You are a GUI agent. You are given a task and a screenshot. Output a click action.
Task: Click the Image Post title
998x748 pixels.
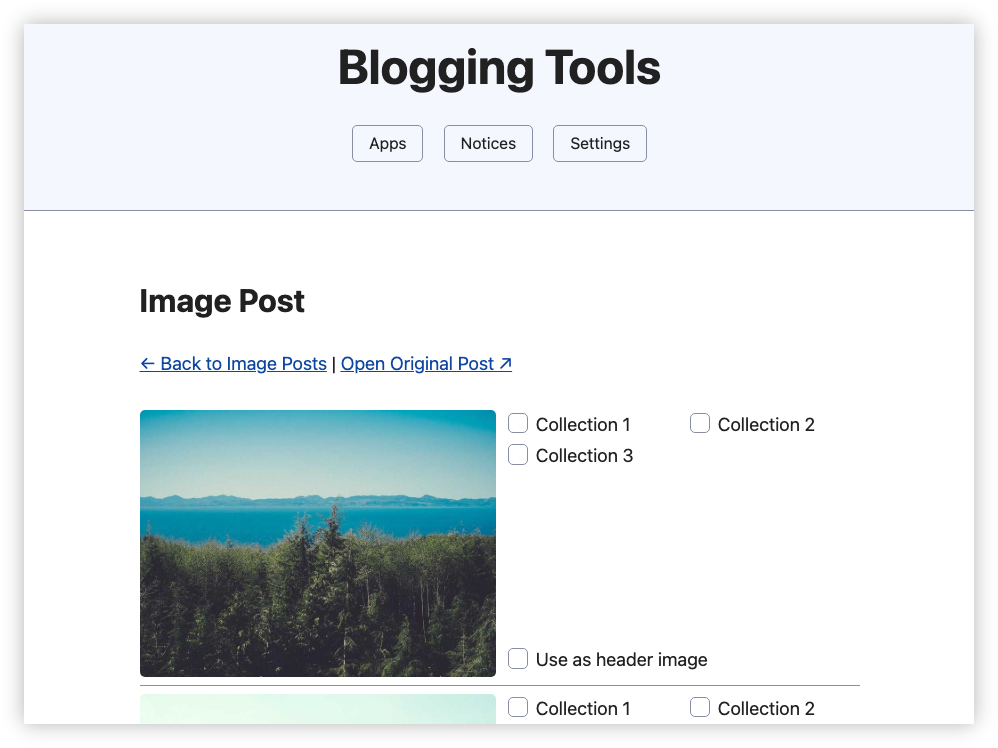[x=222, y=301]
